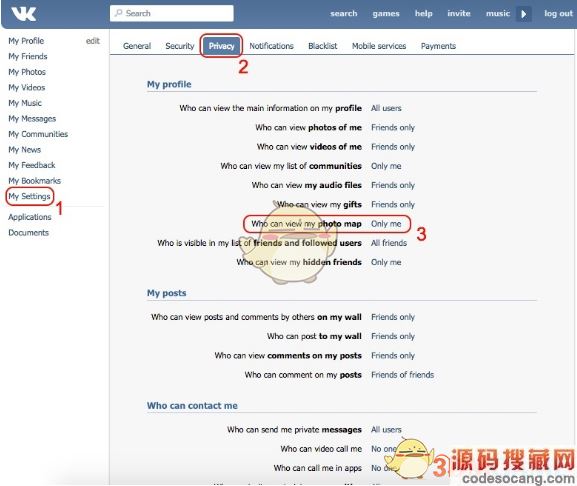Change who can view comments on posts
This screenshot has width=577, height=486.
pyautogui.click(x=393, y=355)
